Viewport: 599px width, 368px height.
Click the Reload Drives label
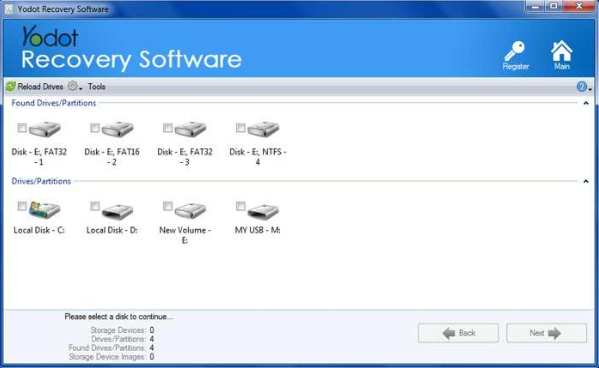coord(40,87)
